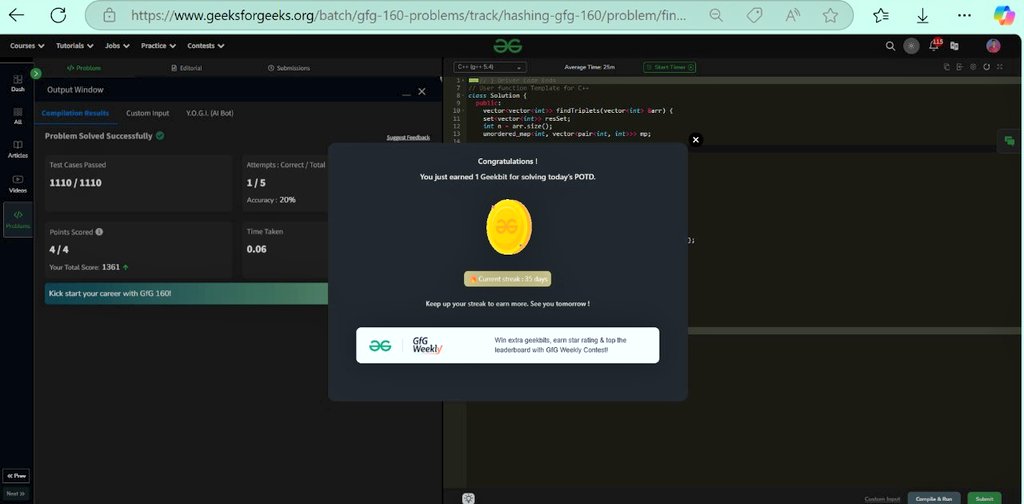Click the lightbulb hint icon below the editor
This screenshot has height=504, width=1024.
(x=468, y=498)
